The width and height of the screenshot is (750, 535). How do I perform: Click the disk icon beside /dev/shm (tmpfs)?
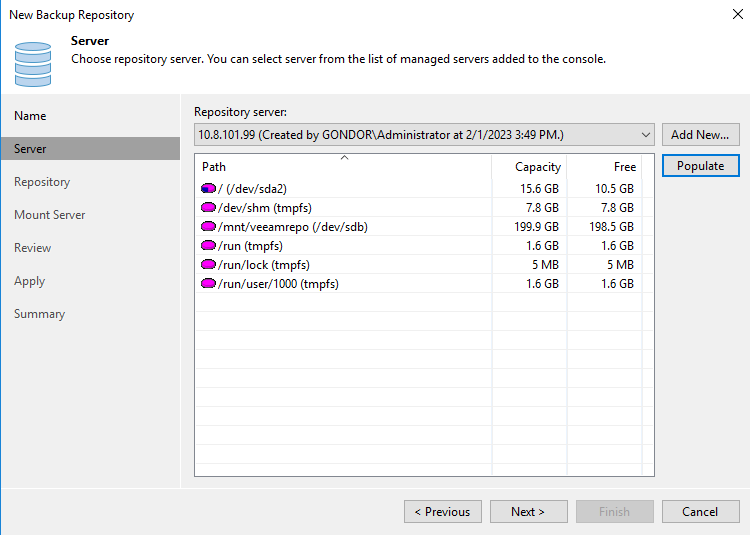[x=208, y=207]
